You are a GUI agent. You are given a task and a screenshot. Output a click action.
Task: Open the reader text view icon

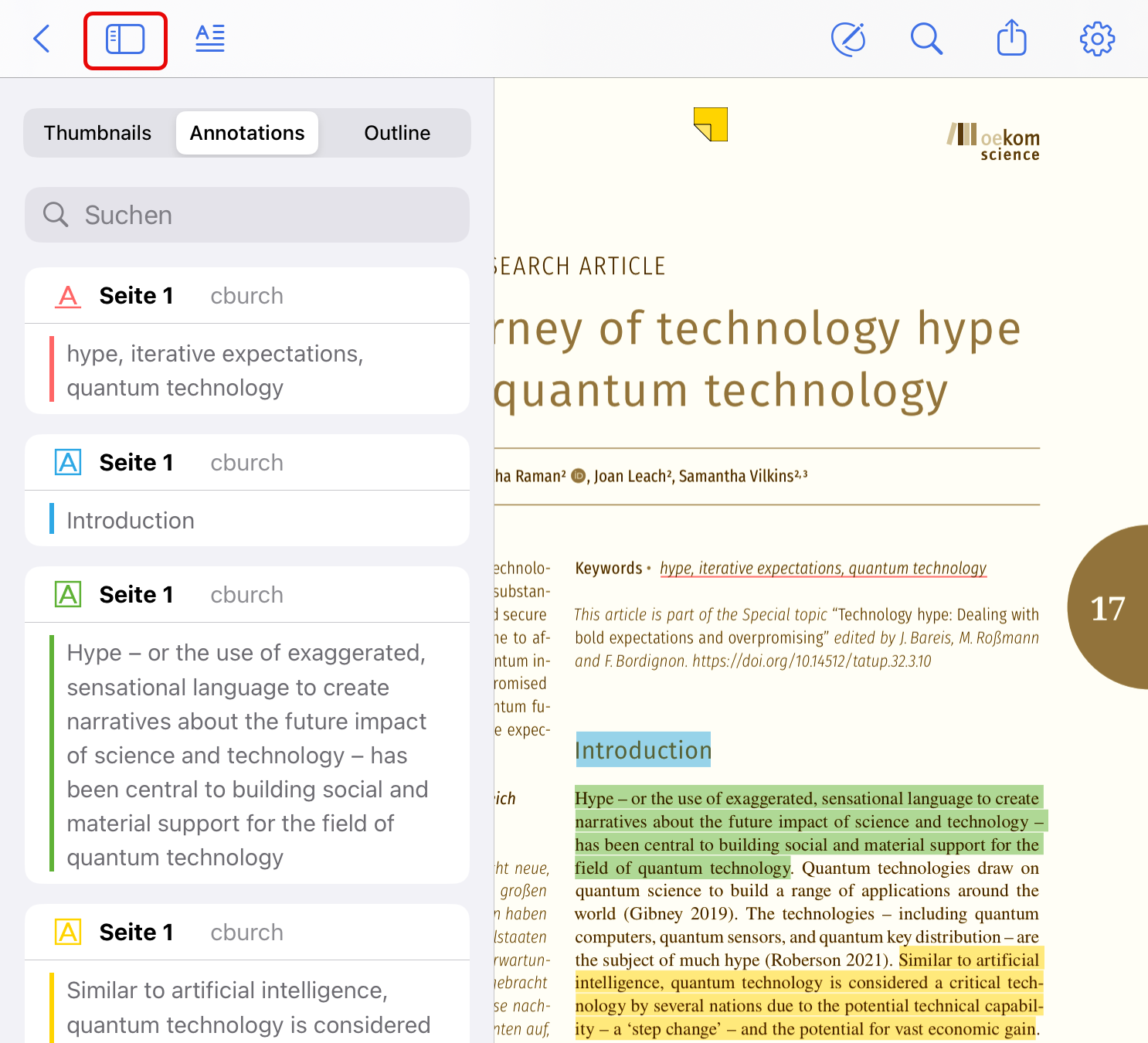coord(210,39)
